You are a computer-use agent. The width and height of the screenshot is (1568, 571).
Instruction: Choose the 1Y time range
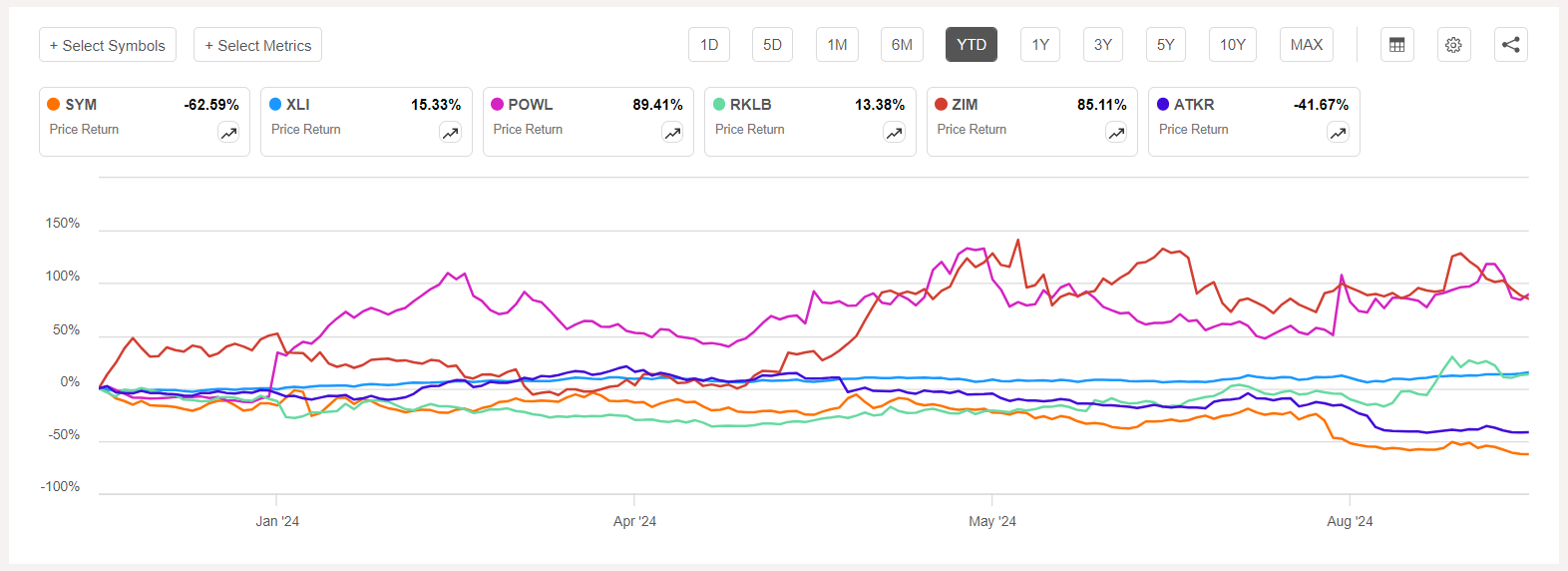click(1040, 45)
